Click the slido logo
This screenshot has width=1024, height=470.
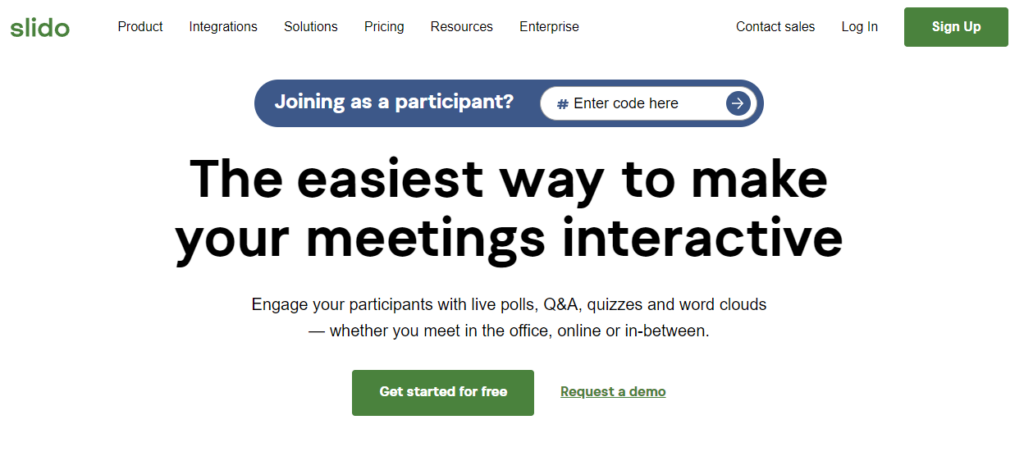click(x=40, y=27)
